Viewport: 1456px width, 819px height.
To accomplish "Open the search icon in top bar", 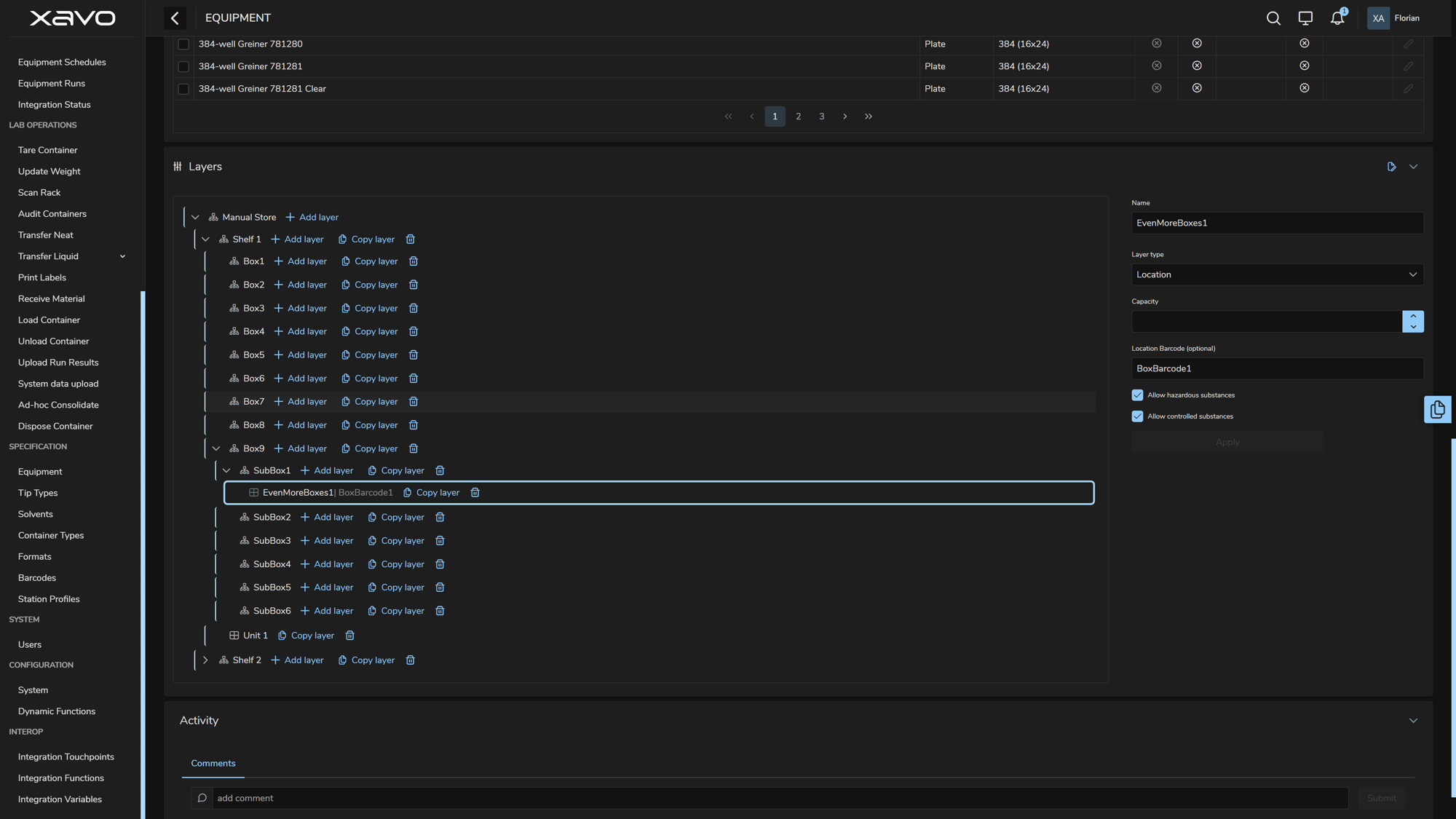I will click(1273, 18).
